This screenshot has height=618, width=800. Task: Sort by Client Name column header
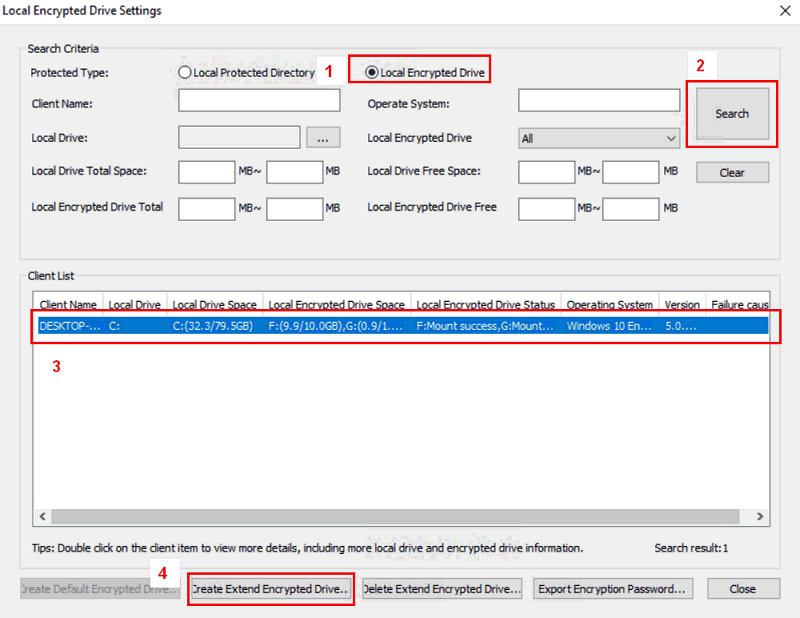coord(68,304)
